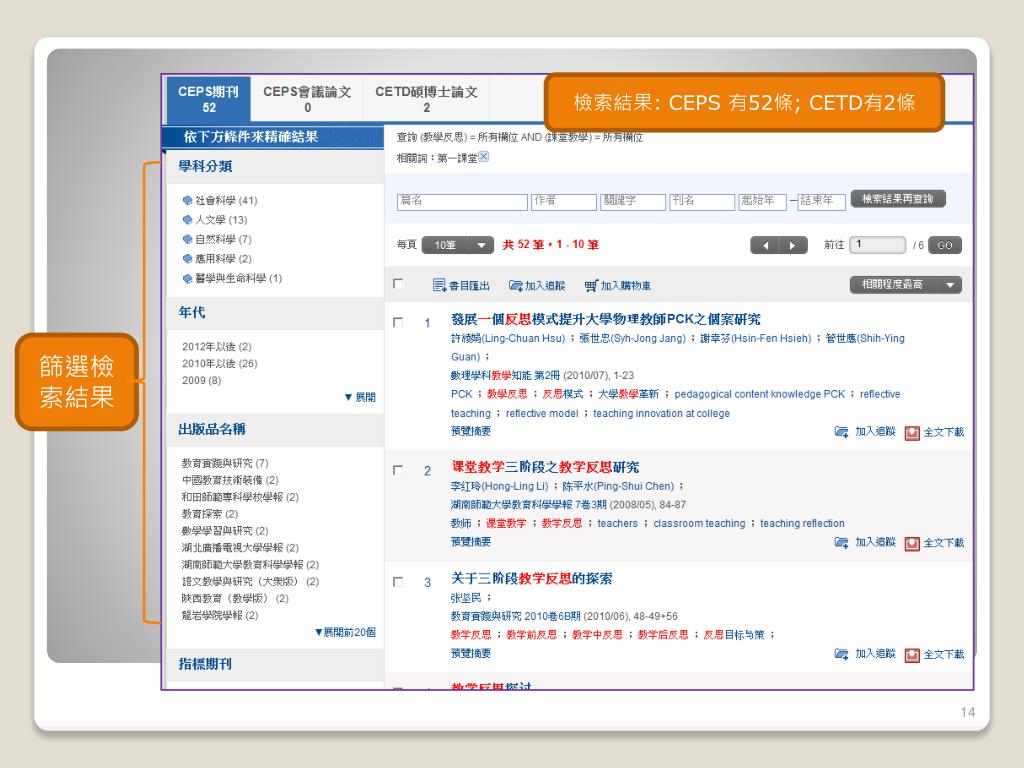This screenshot has width=1024, height=768.
Task: Click the 作者 input field
Action: 564,201
